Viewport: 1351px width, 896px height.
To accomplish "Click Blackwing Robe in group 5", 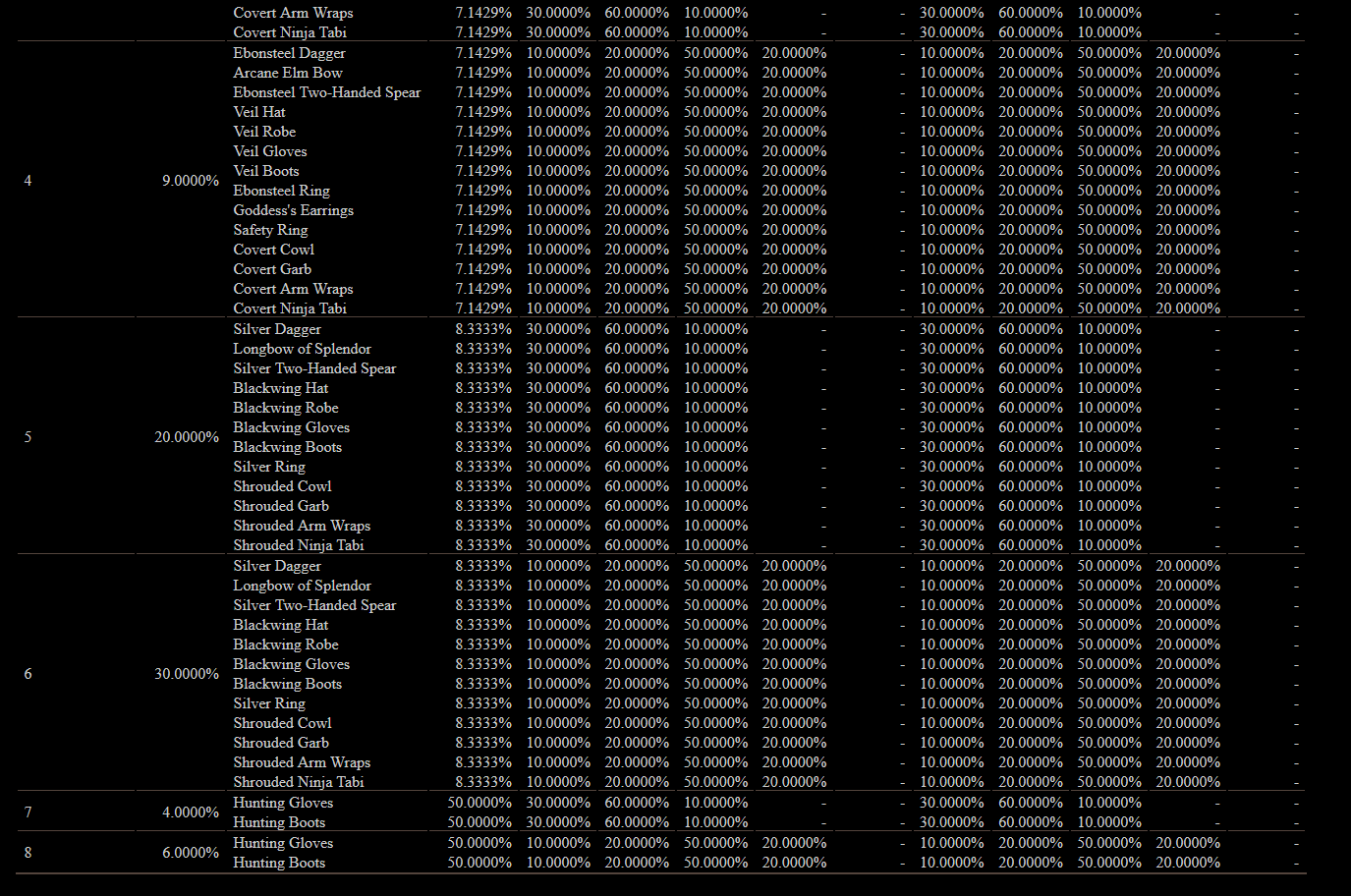I will click(286, 408).
